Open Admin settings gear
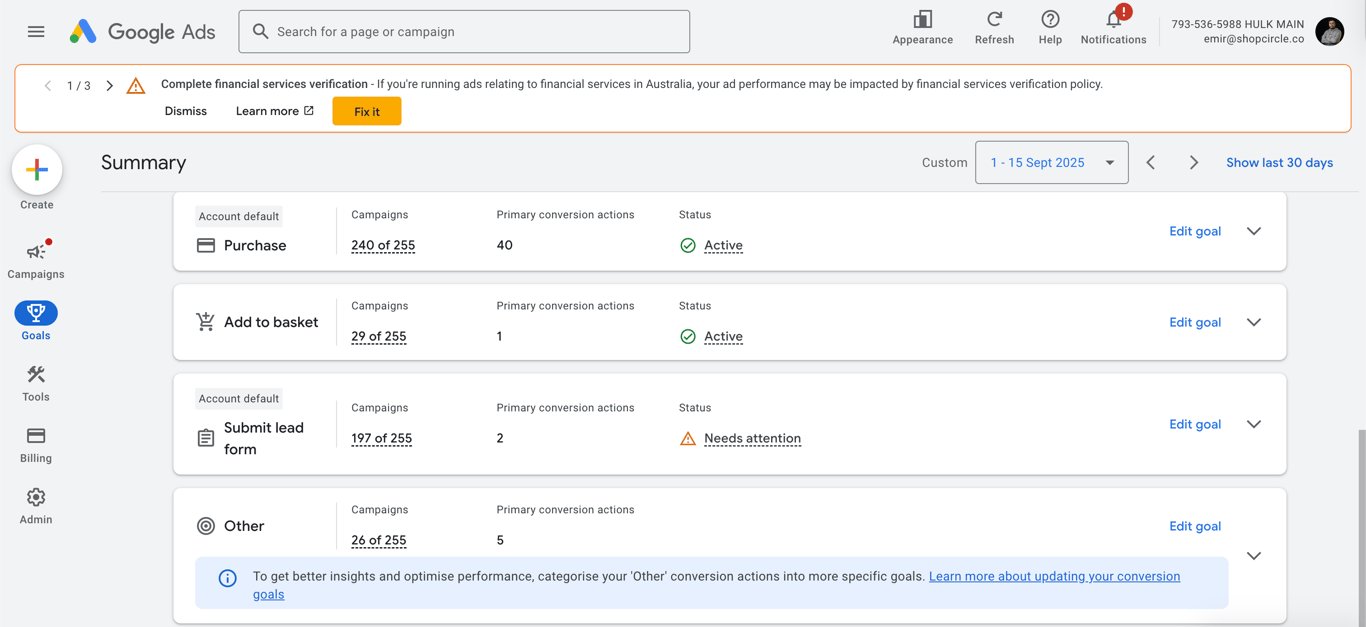This screenshot has height=627, width=1366. [36, 505]
